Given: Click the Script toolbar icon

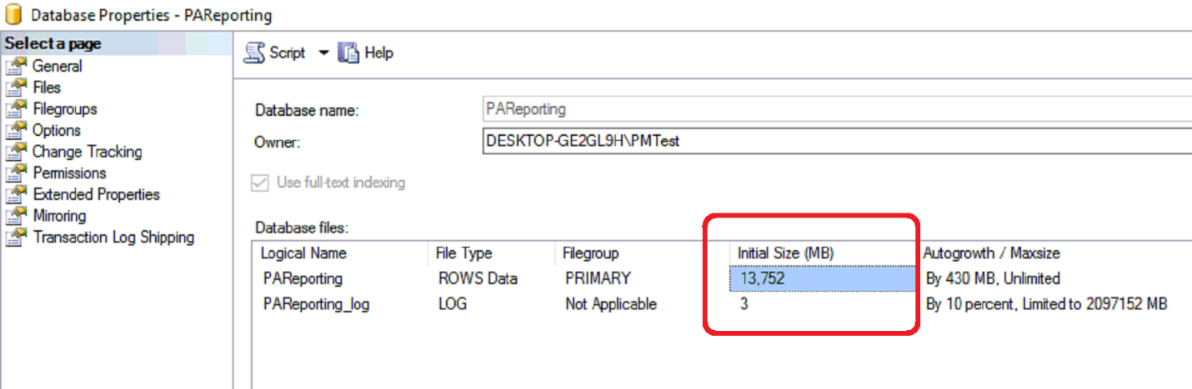Looking at the screenshot, I should point(255,52).
